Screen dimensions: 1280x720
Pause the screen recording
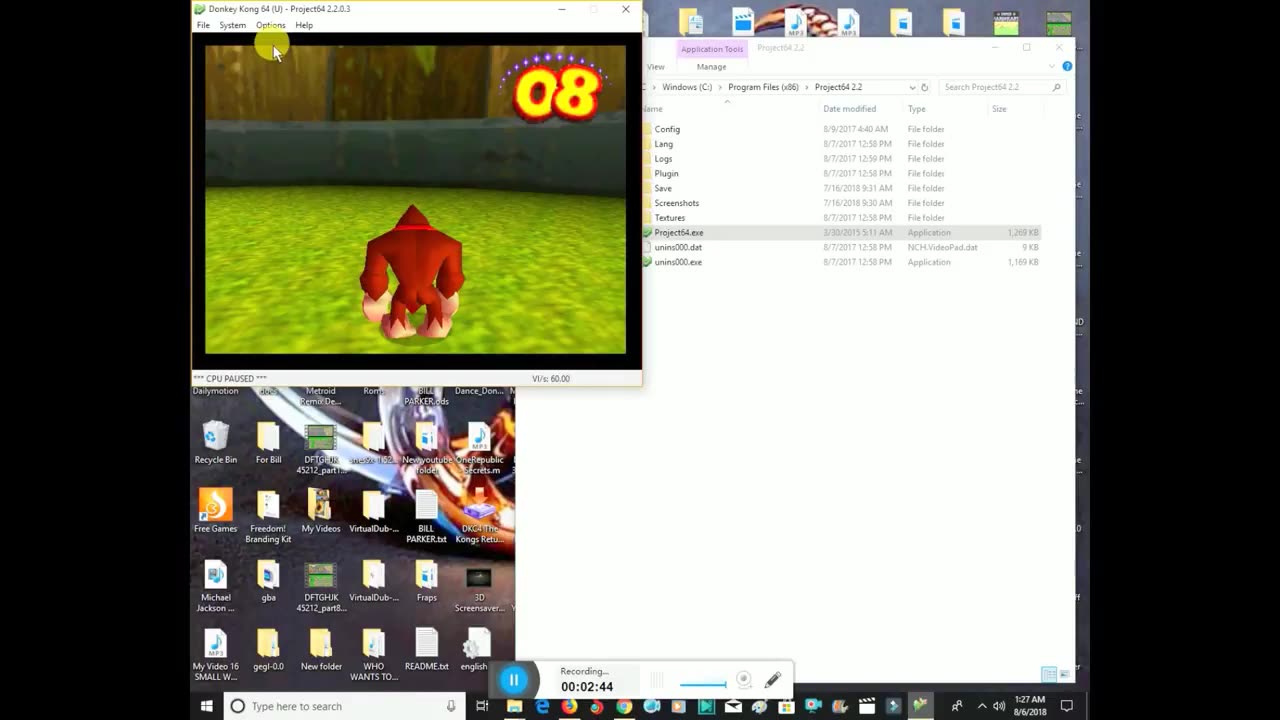point(514,680)
